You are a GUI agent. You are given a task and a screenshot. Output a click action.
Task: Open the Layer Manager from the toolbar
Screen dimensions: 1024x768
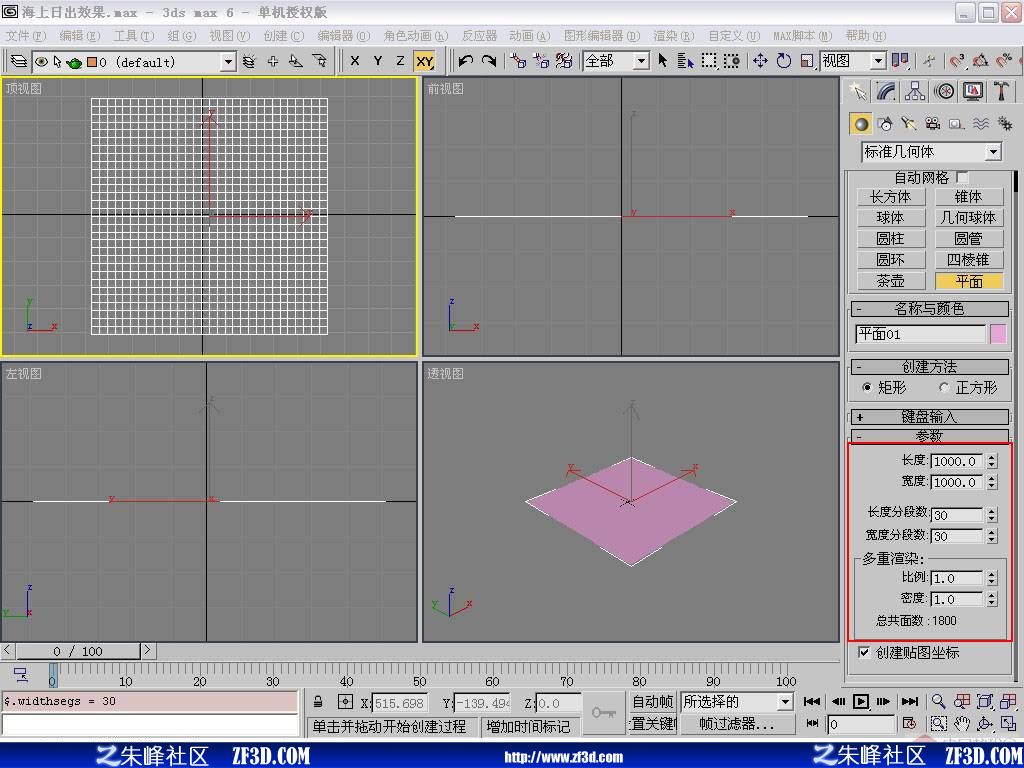(19, 61)
